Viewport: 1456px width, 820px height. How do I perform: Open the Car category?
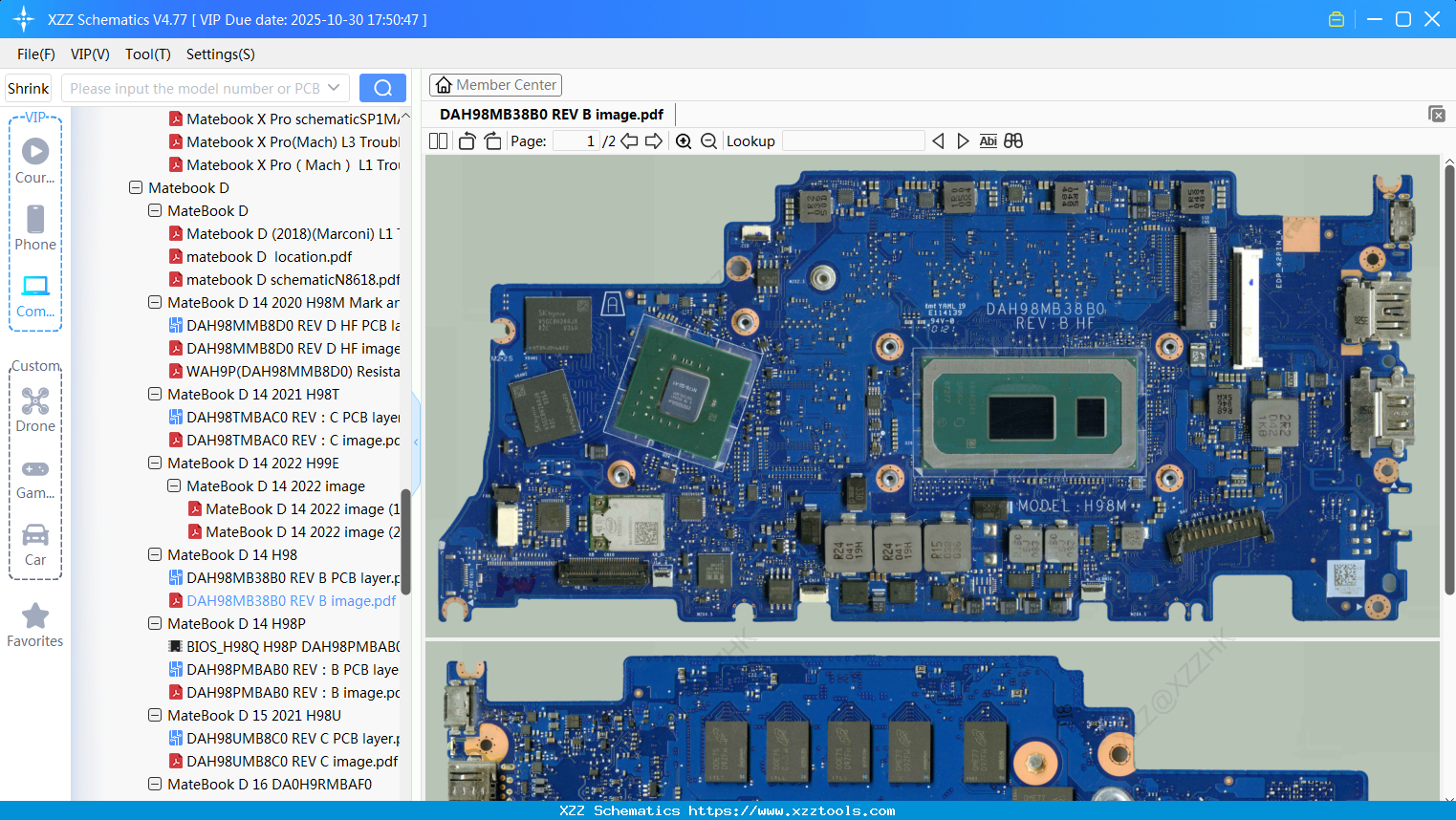(x=35, y=544)
